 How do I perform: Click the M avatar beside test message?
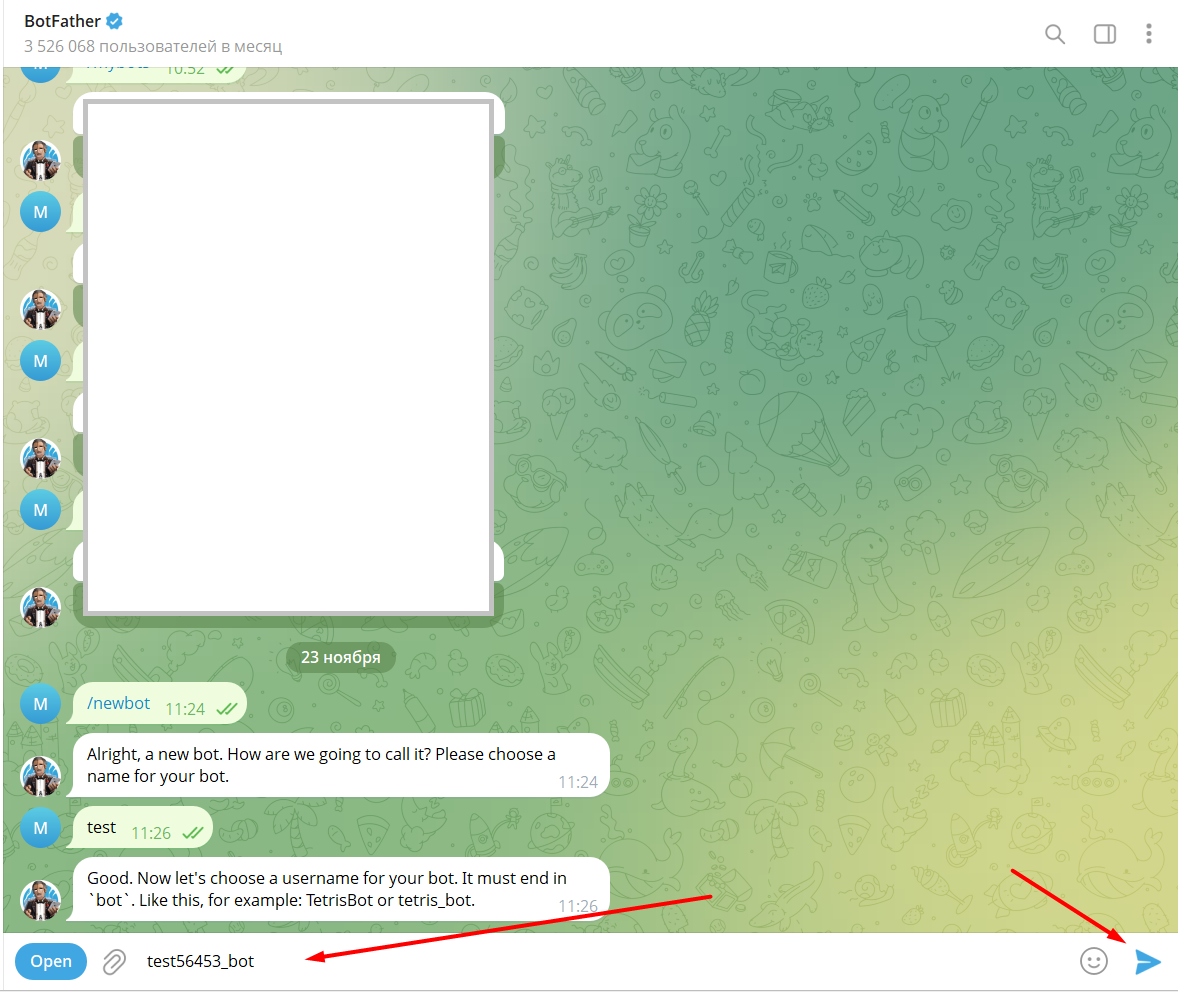point(41,828)
